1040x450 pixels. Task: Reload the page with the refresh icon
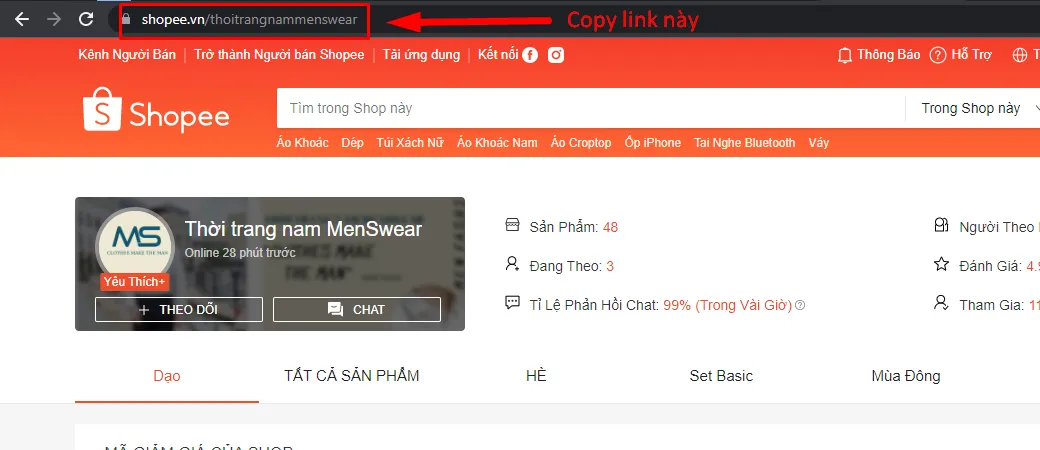pos(86,19)
